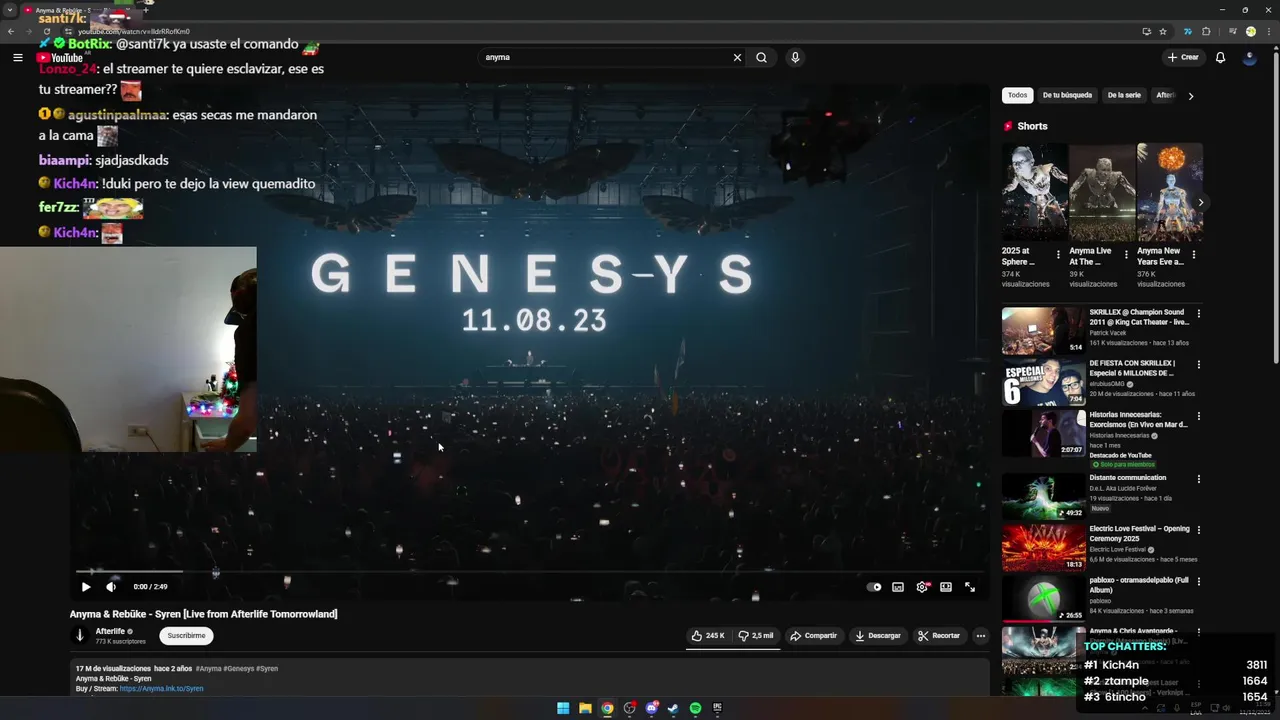Open the YouTube account avatar menu
Screen dimensions: 1280x720
click(x=1249, y=57)
